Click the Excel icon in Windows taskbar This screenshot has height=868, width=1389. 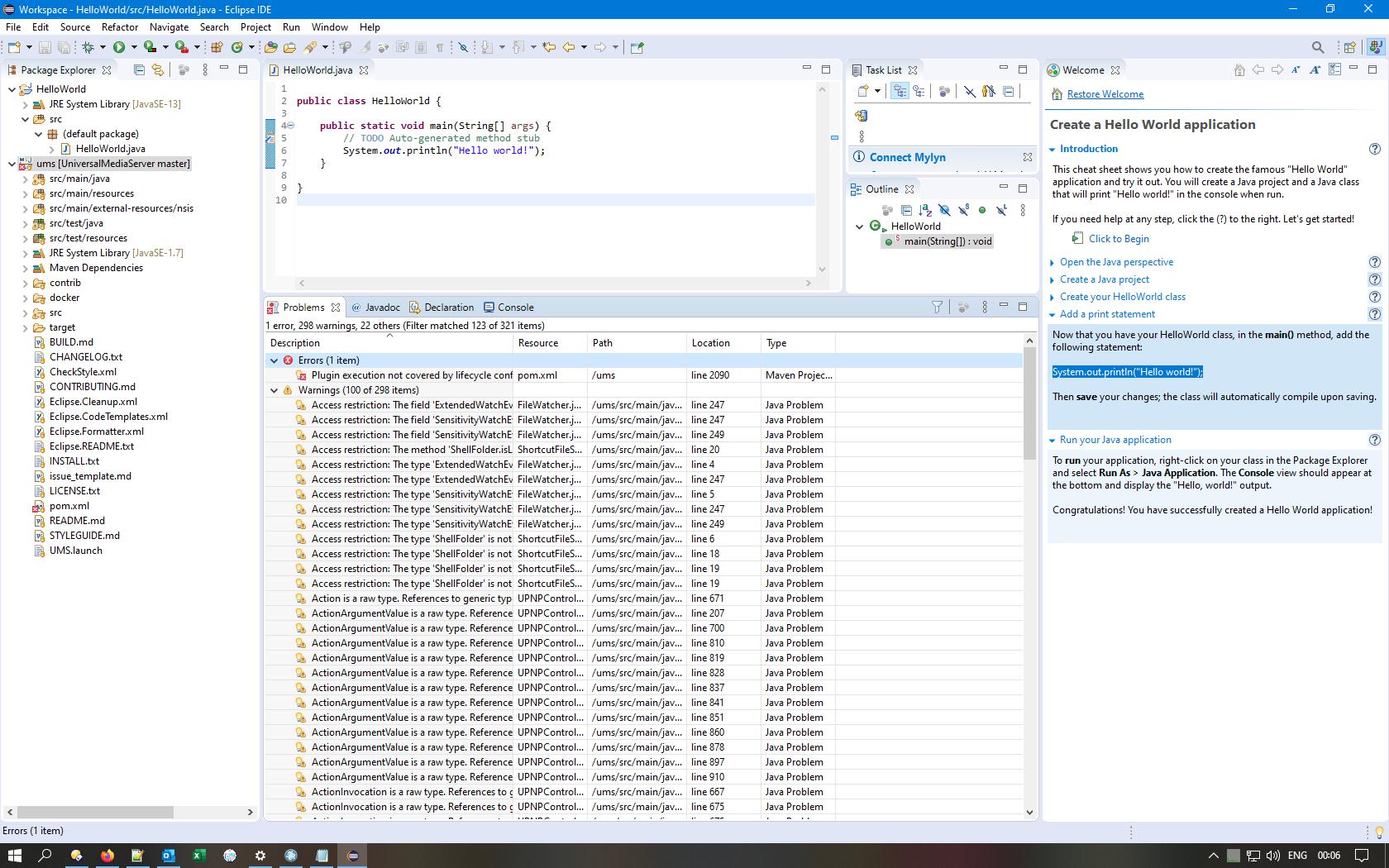[198, 856]
